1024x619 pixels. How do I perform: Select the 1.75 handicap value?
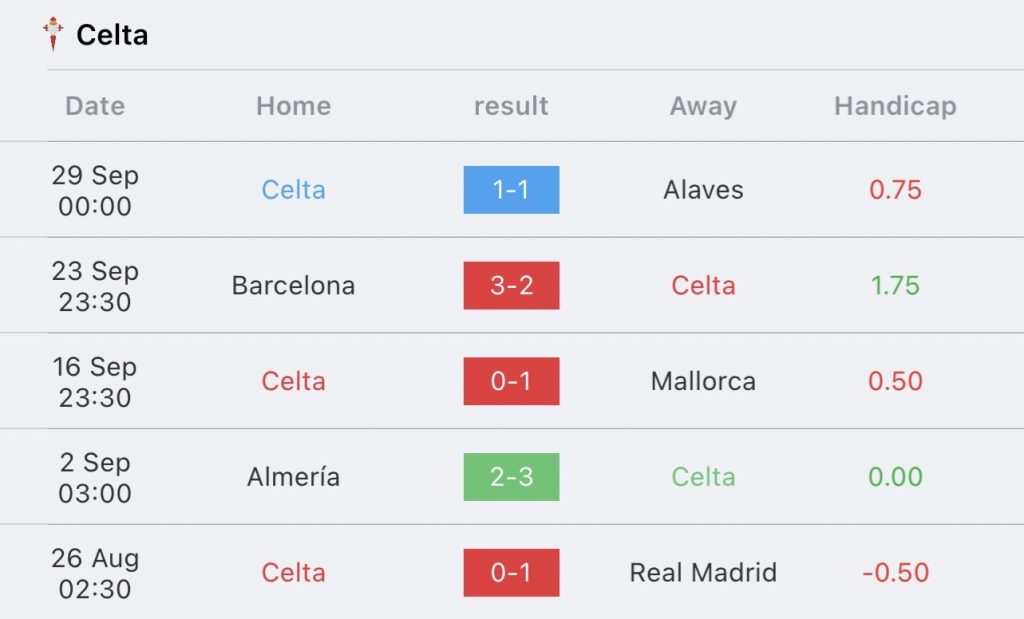(895, 285)
